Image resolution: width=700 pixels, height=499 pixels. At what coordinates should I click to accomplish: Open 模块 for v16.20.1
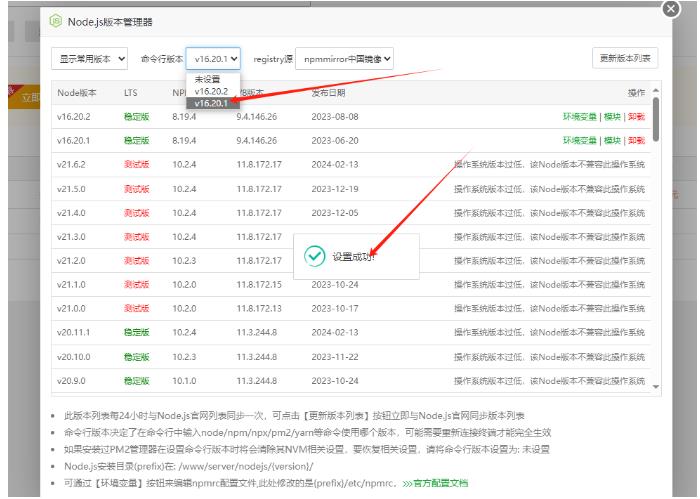point(612,141)
